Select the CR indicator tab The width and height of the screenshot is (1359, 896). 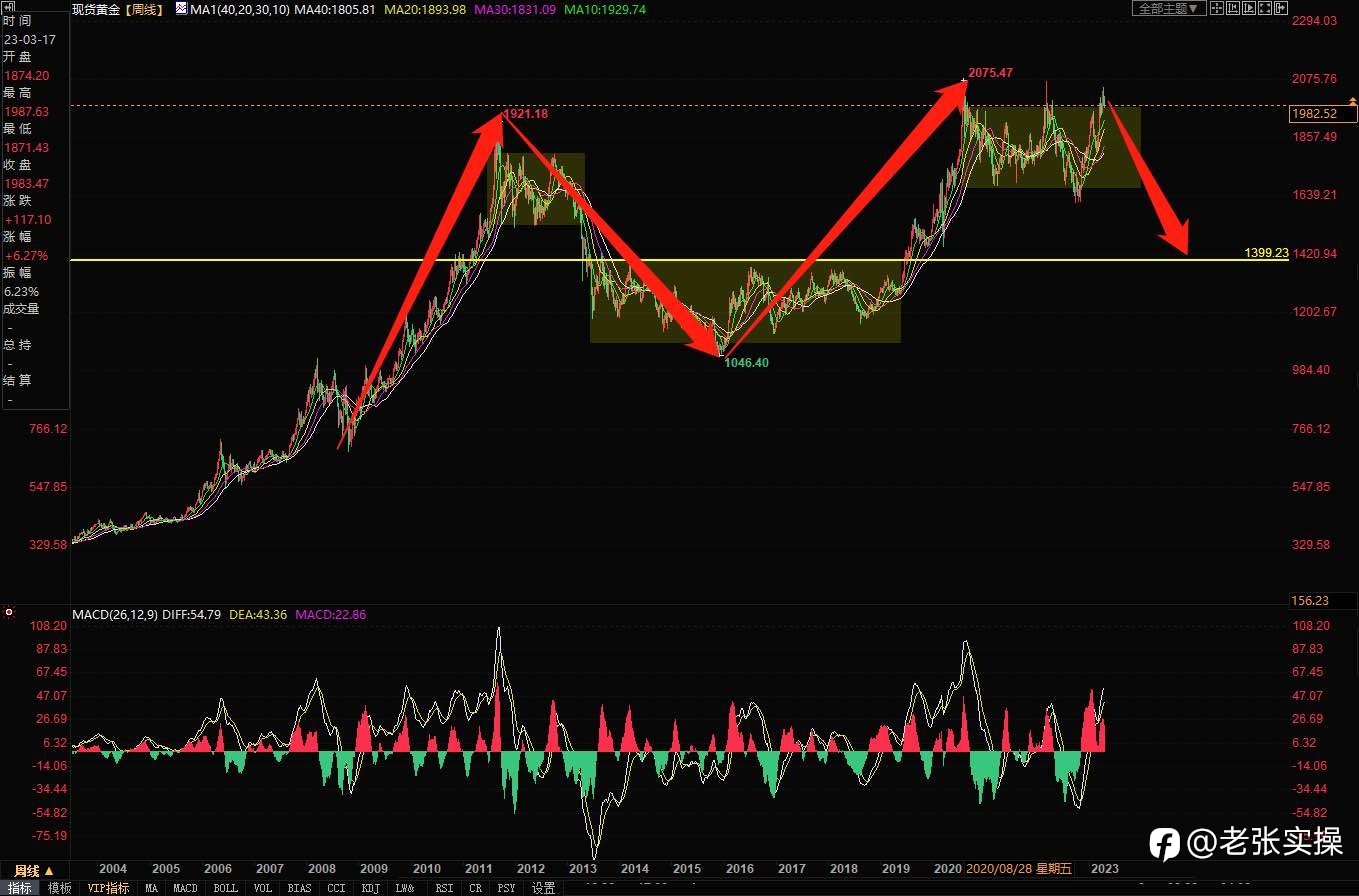[x=476, y=888]
